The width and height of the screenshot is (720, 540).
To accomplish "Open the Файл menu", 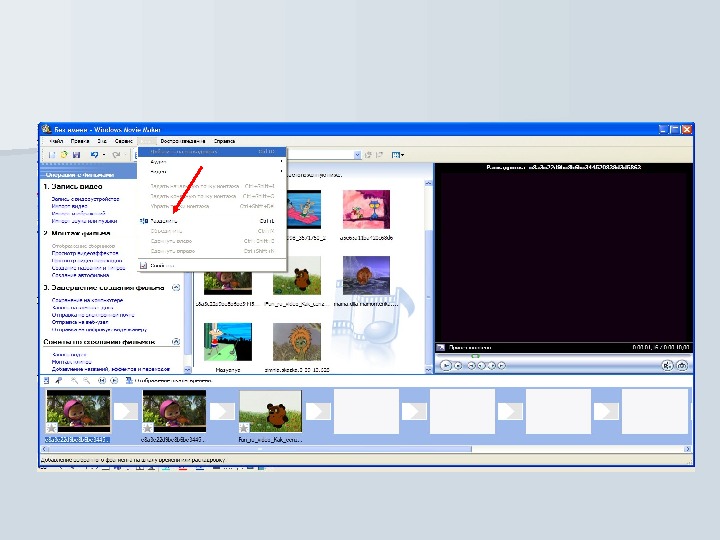I will (x=56, y=141).
